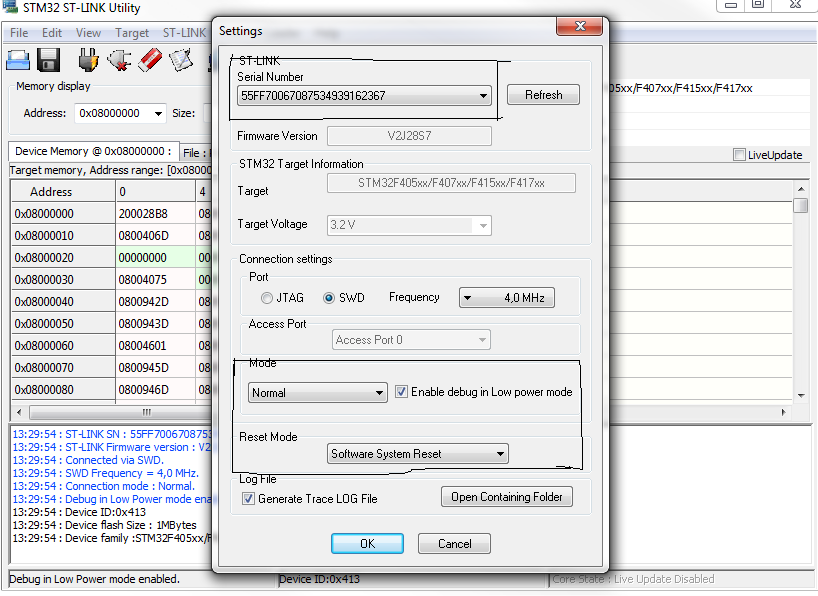Click the Open file toolbar icon
The height and width of the screenshot is (596, 818).
pyautogui.click(x=18, y=60)
